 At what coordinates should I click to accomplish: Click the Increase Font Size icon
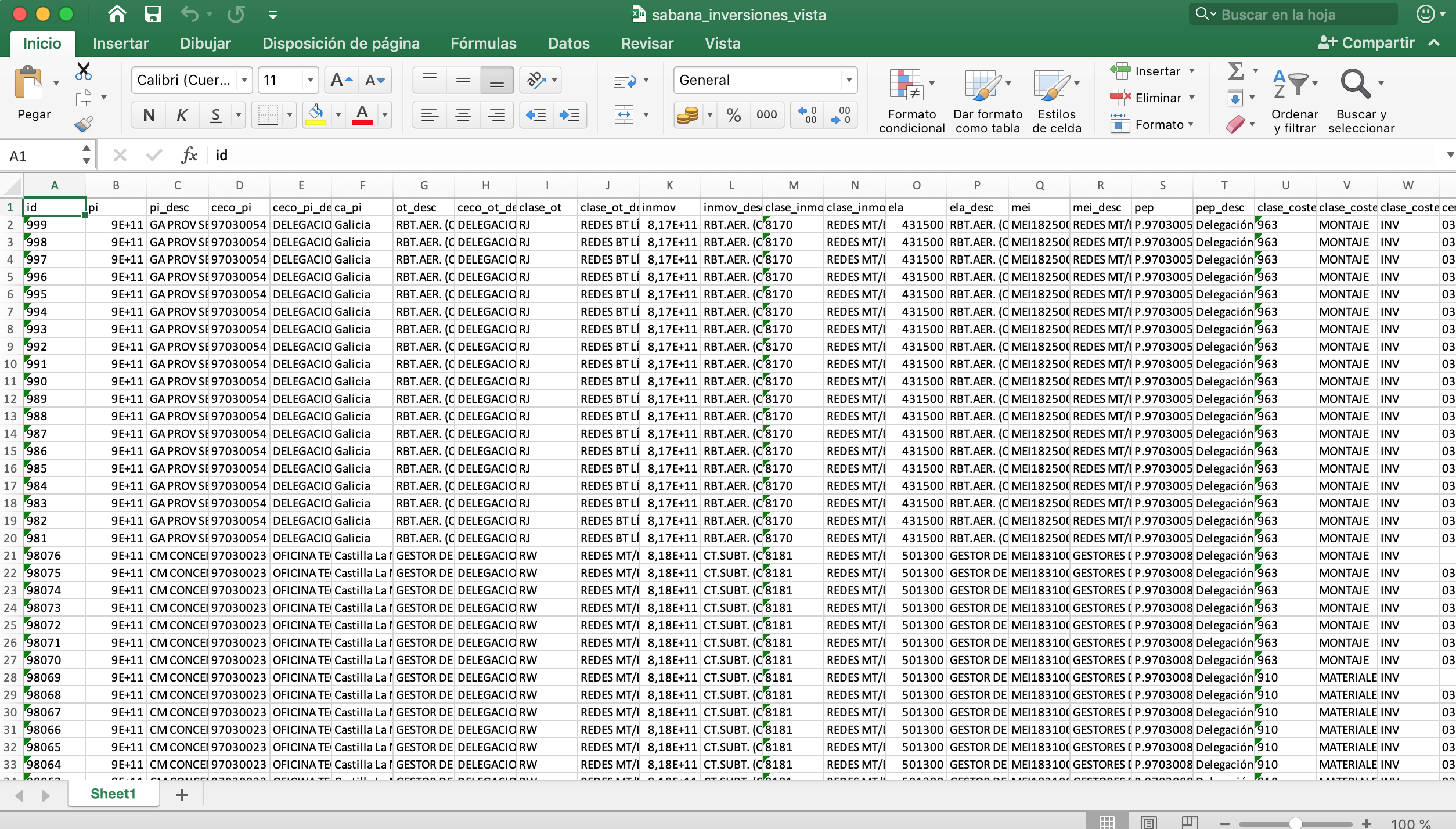pyautogui.click(x=341, y=80)
